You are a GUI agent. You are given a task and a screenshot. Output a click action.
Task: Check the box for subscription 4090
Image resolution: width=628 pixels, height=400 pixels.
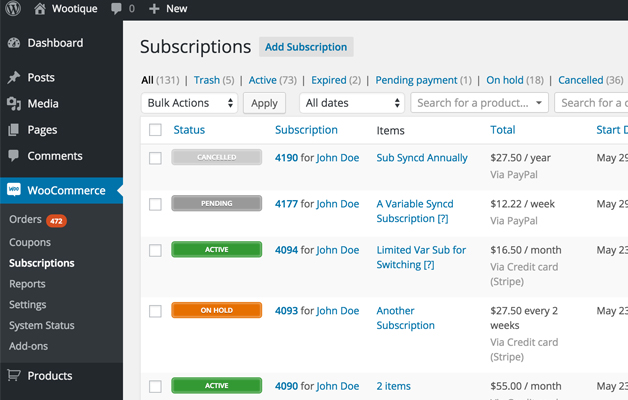tap(155, 386)
